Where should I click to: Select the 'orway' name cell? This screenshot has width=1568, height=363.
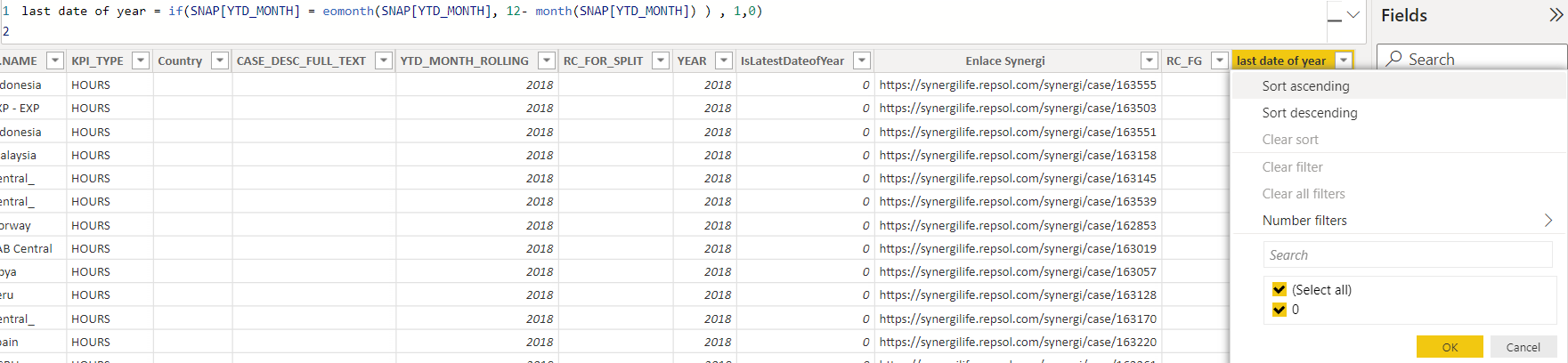(32, 225)
